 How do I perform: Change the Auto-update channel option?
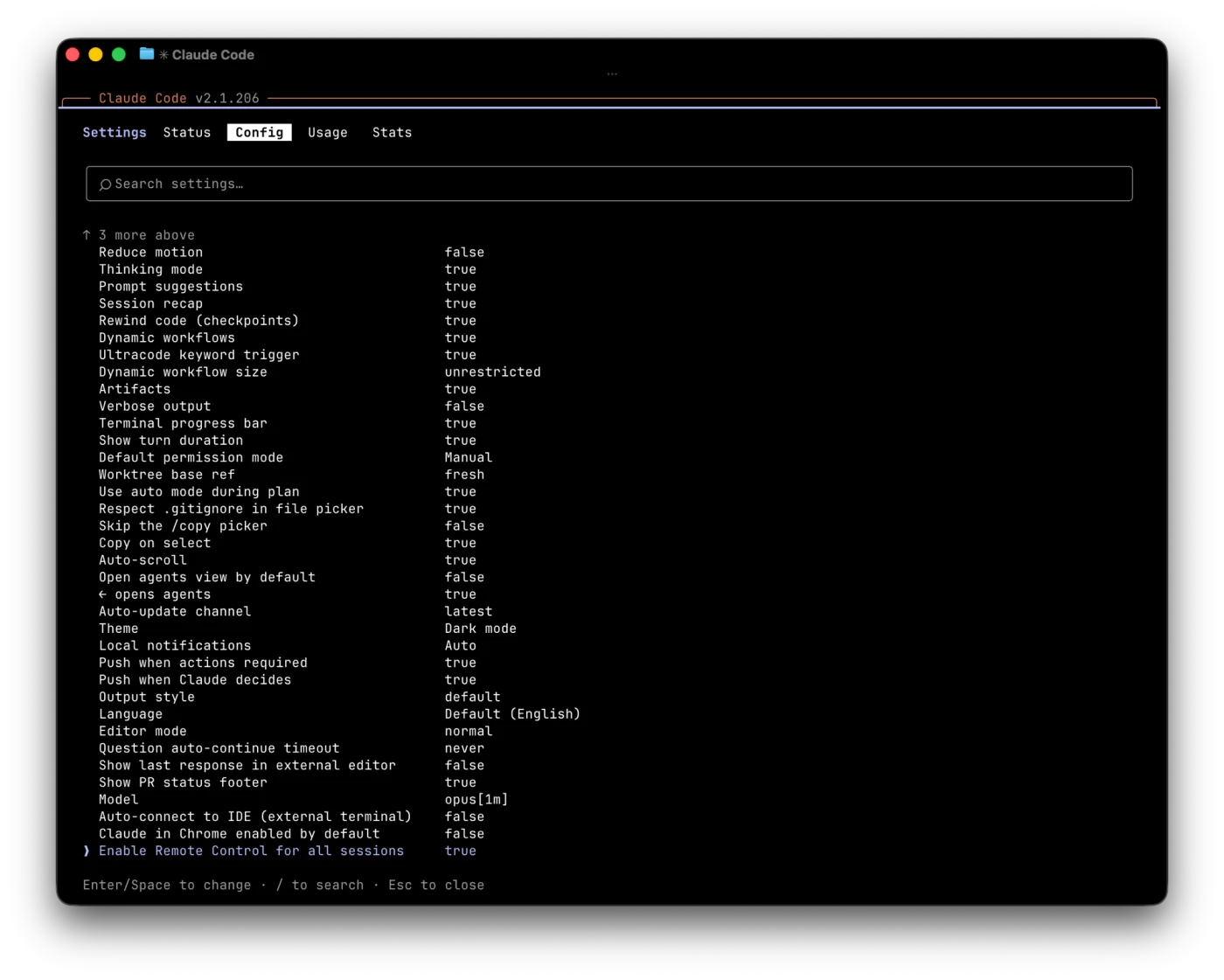(296, 612)
